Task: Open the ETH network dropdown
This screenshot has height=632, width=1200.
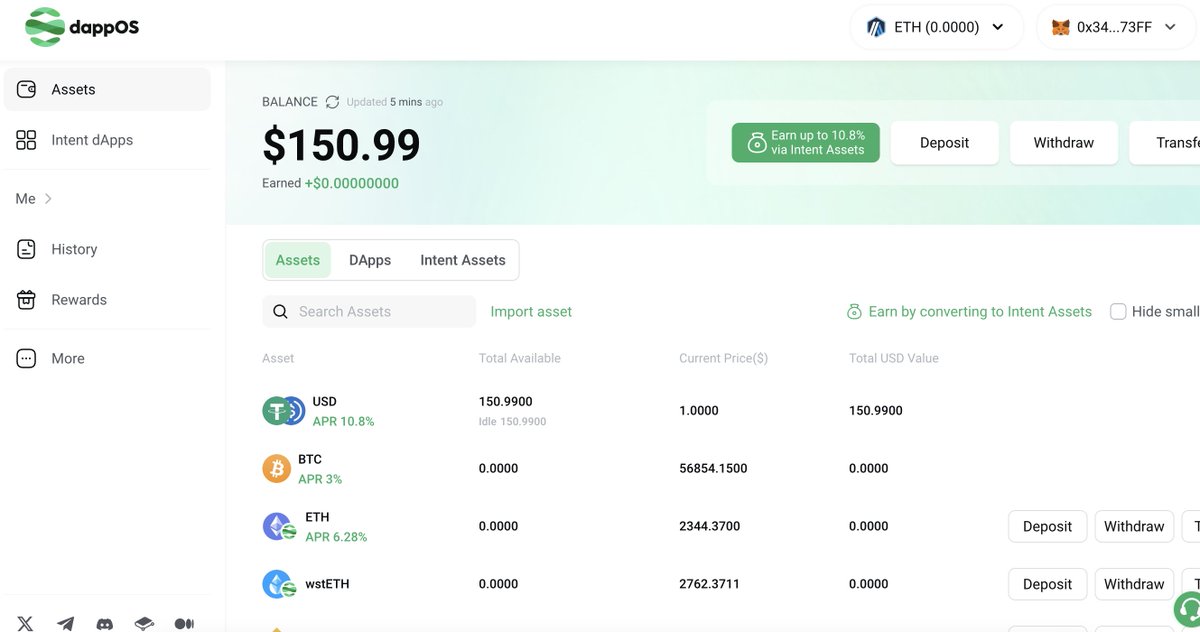Action: 936,27
